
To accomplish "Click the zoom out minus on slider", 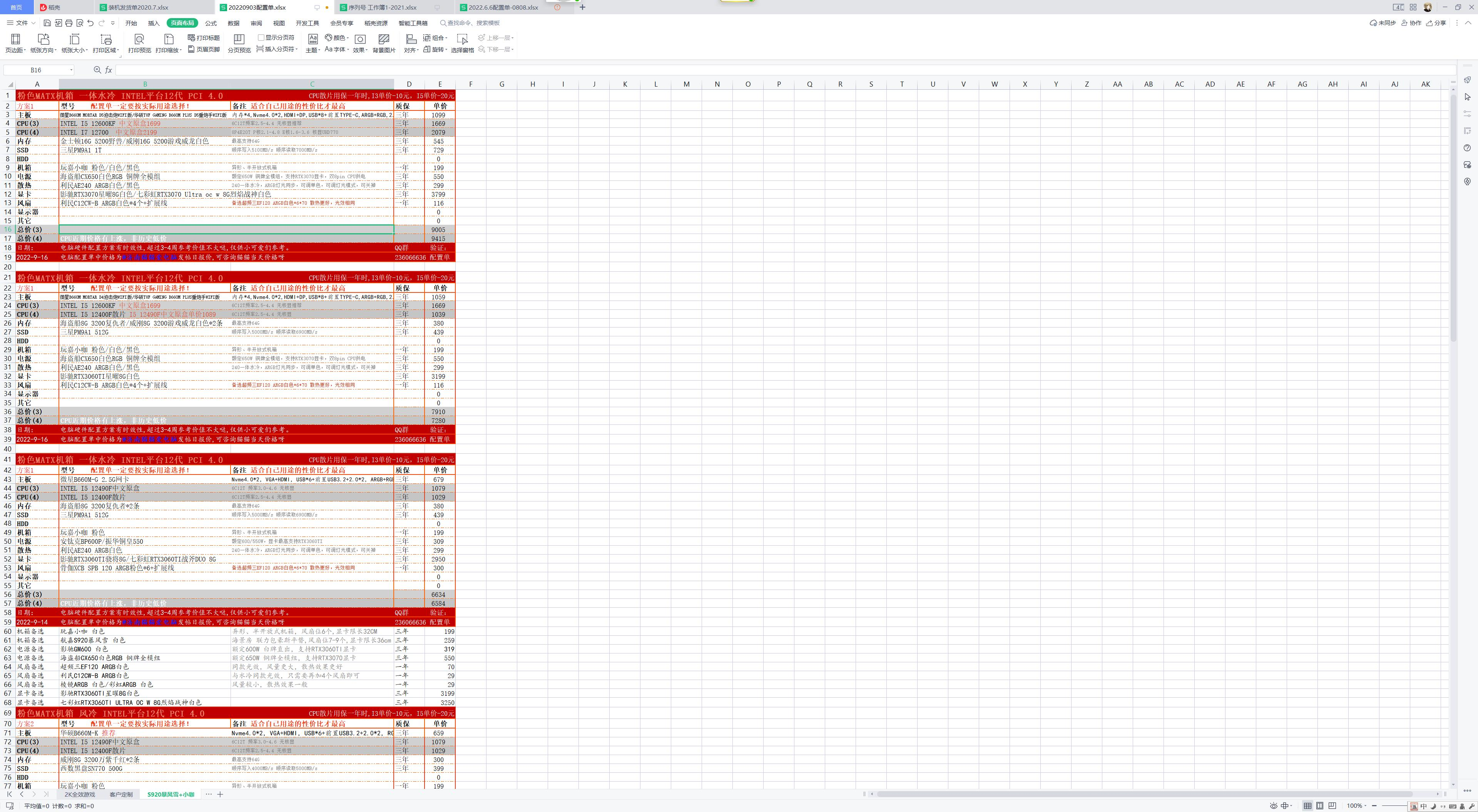I will coord(1374,806).
